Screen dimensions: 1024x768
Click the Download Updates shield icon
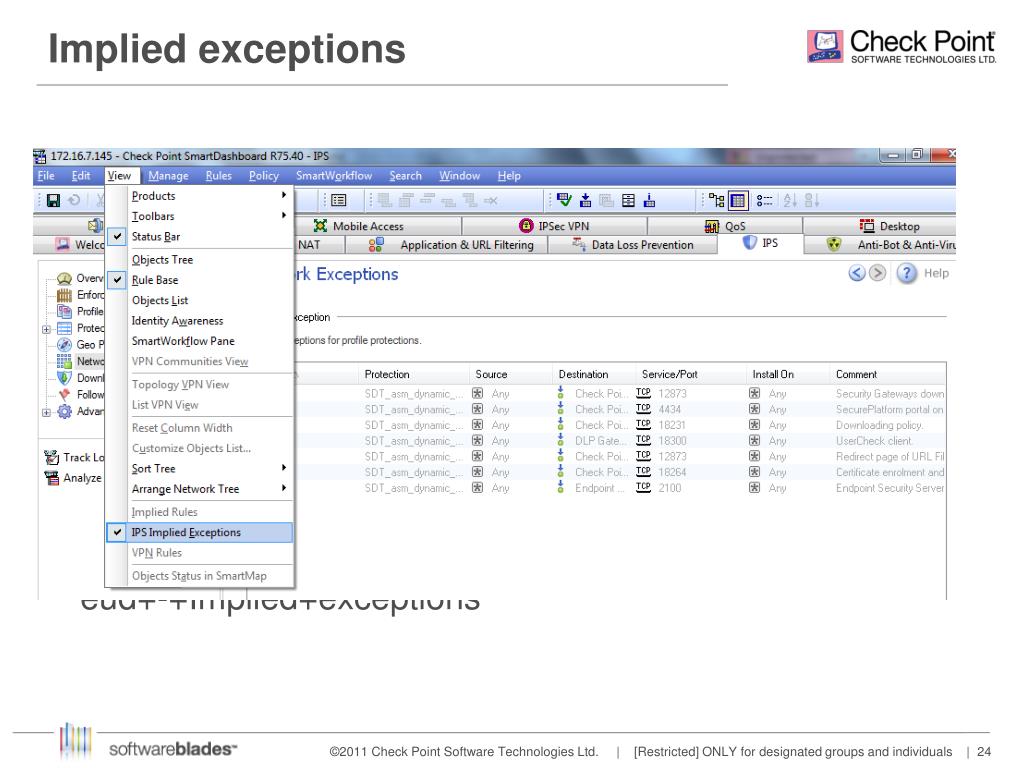tap(64, 377)
